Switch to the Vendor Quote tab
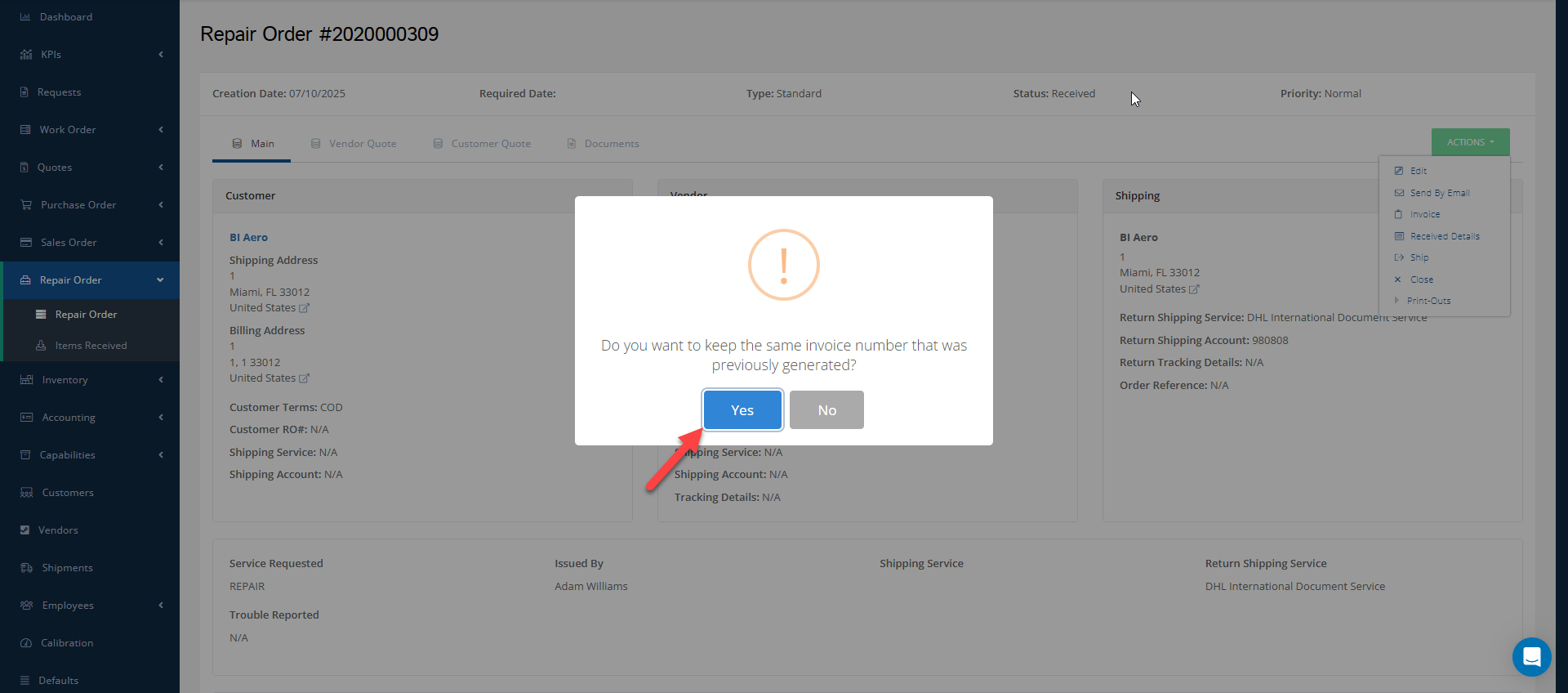 coord(354,144)
